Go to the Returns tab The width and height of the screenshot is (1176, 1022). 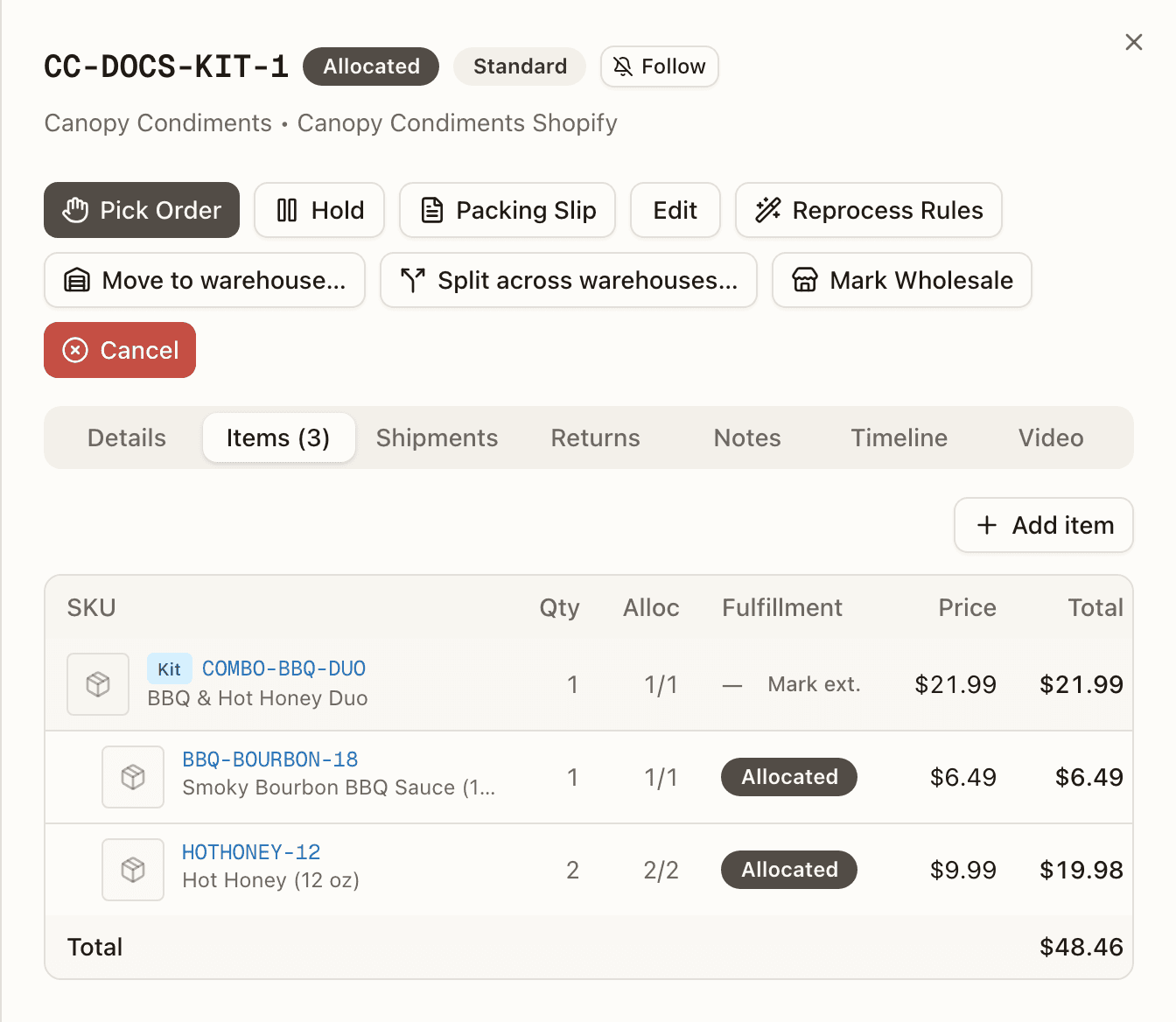(x=596, y=437)
